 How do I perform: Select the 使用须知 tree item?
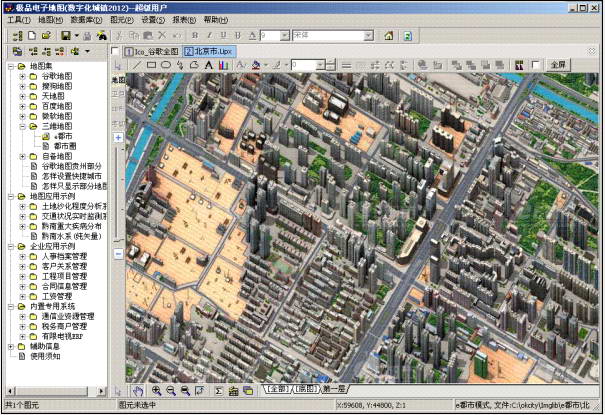pos(45,357)
